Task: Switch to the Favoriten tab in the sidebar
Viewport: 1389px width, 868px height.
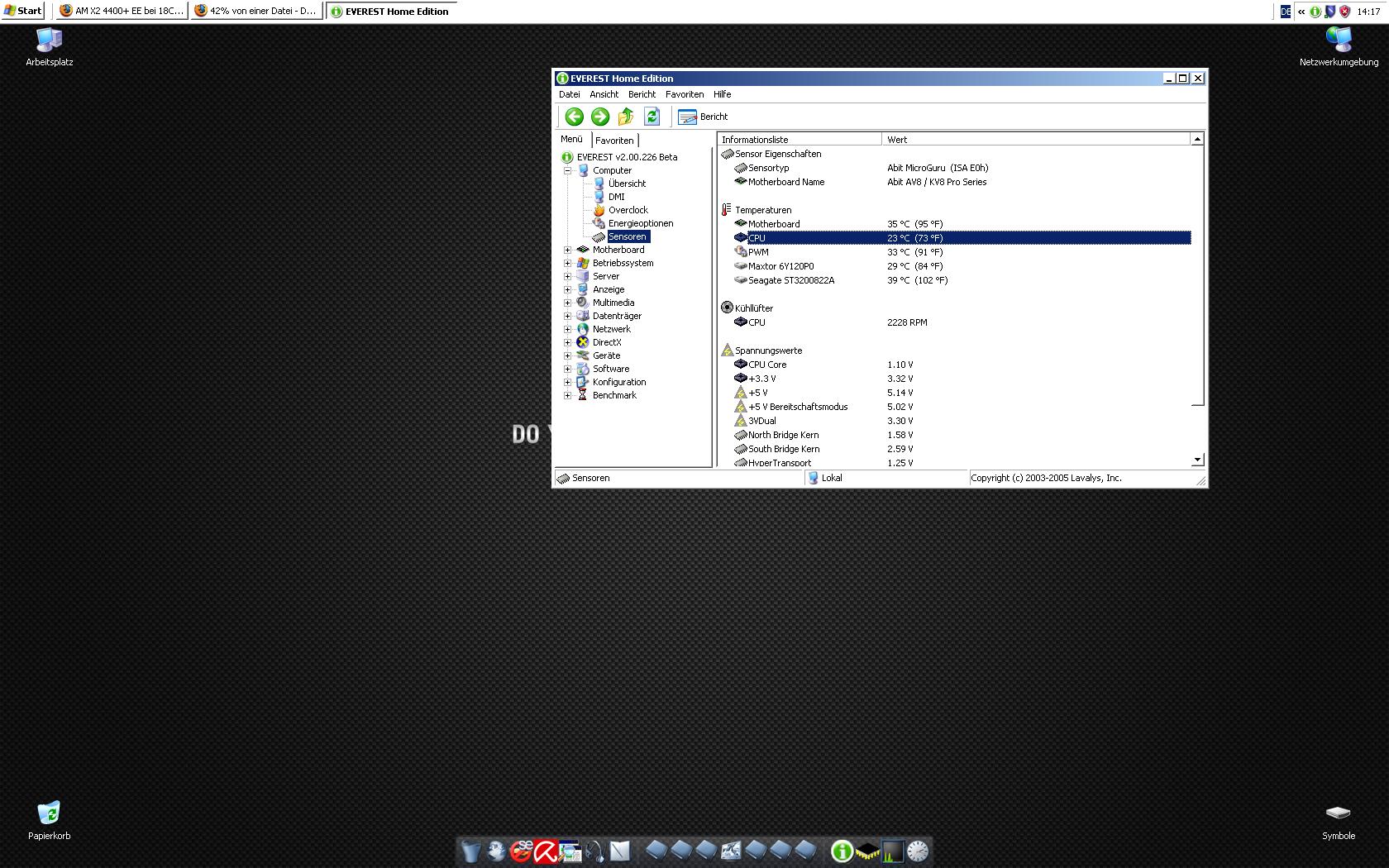Action: pos(614,141)
